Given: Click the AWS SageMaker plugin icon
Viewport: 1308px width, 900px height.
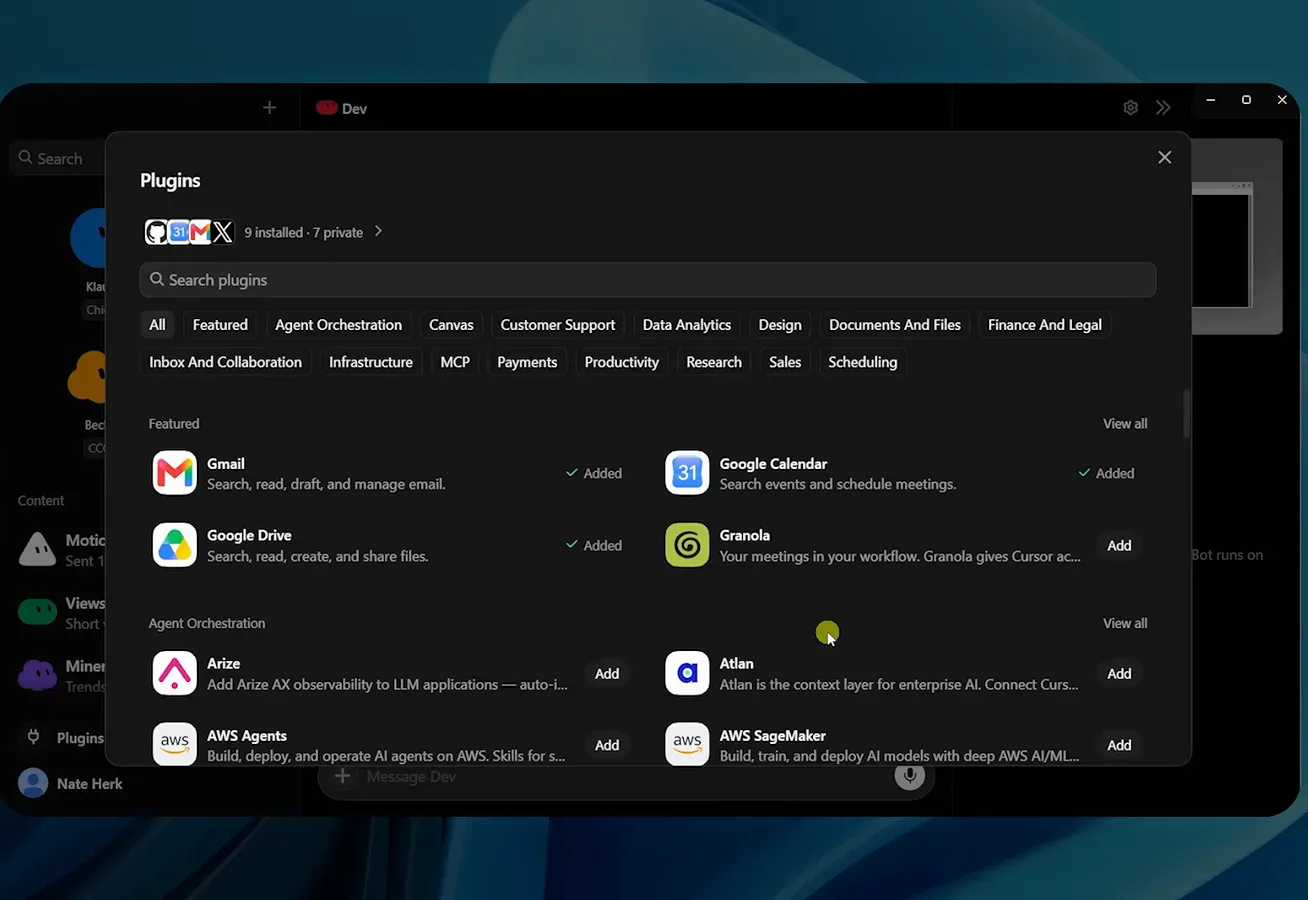Looking at the screenshot, I should (x=687, y=744).
